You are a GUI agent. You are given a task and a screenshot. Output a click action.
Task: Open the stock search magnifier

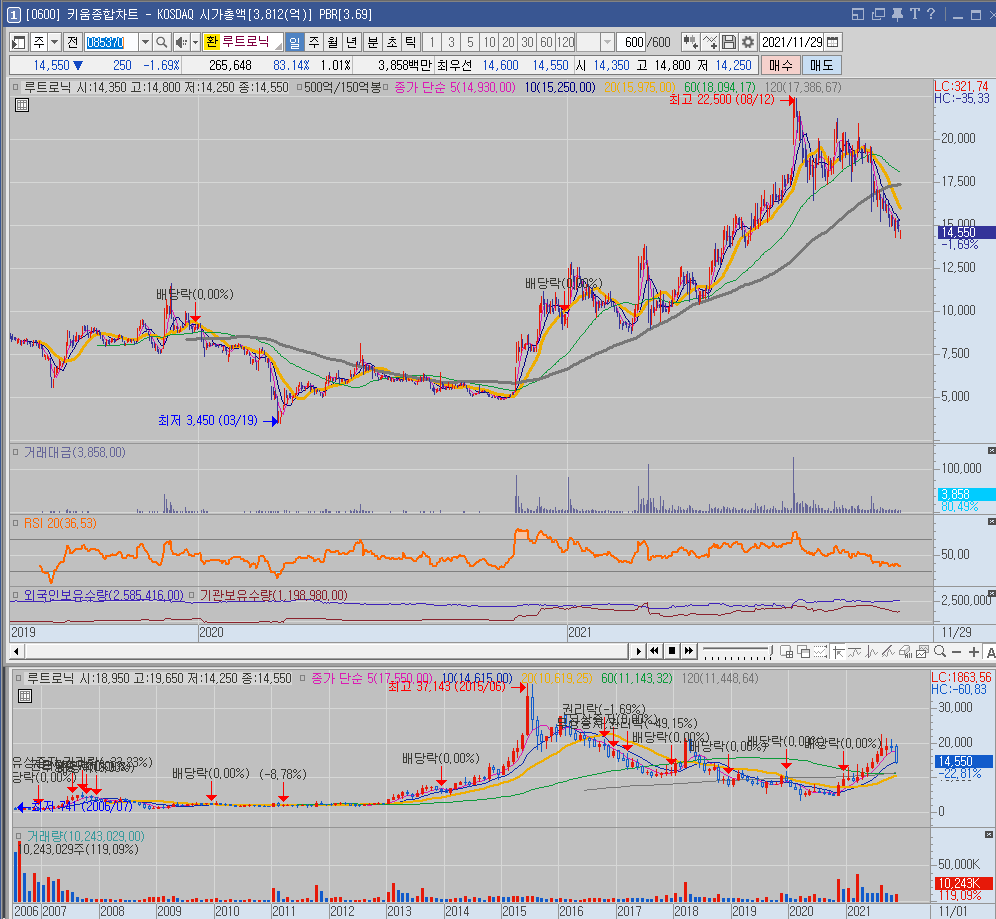pyautogui.click(x=161, y=42)
